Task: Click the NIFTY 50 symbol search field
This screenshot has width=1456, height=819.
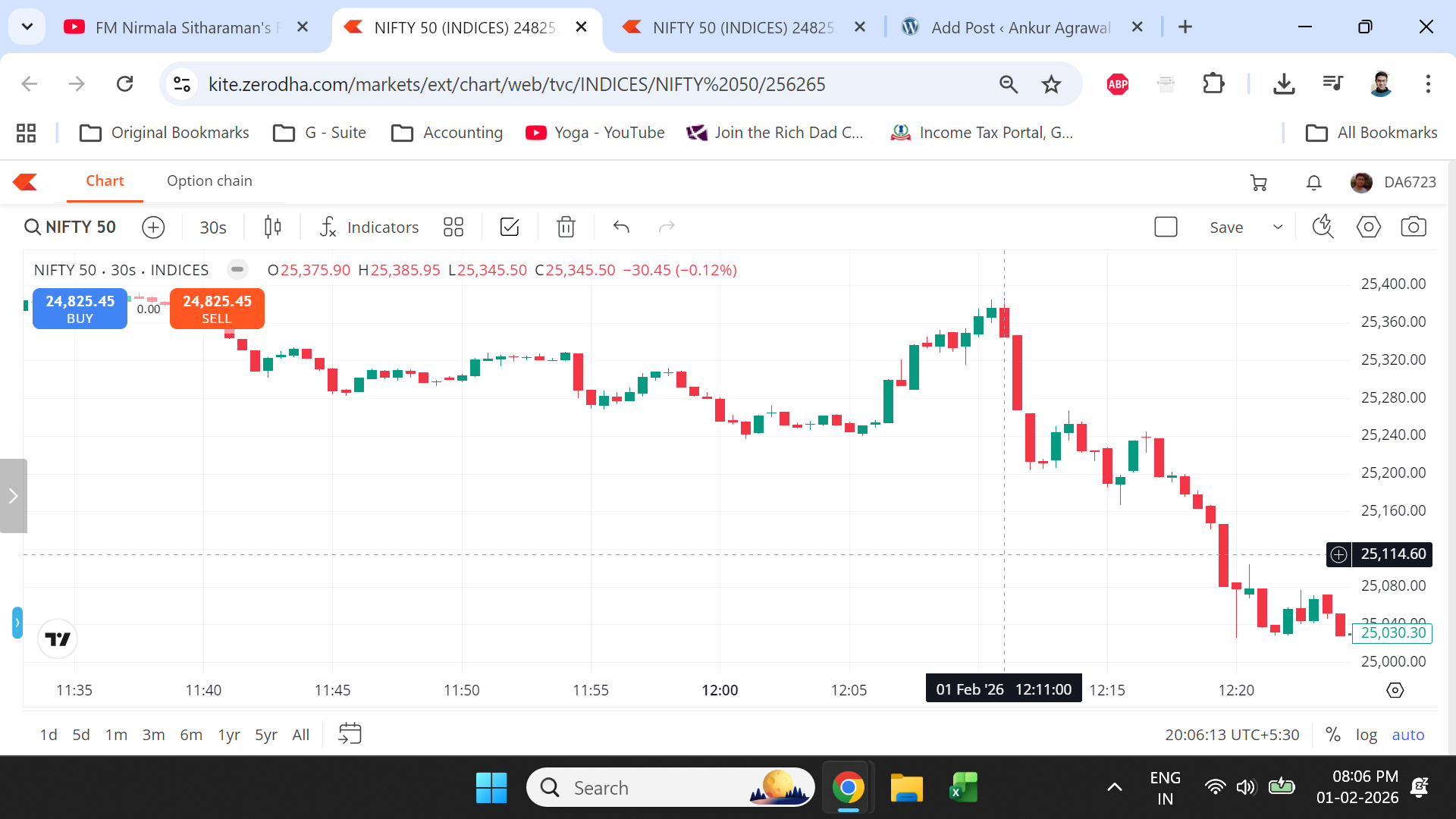Action: pyautogui.click(x=71, y=227)
